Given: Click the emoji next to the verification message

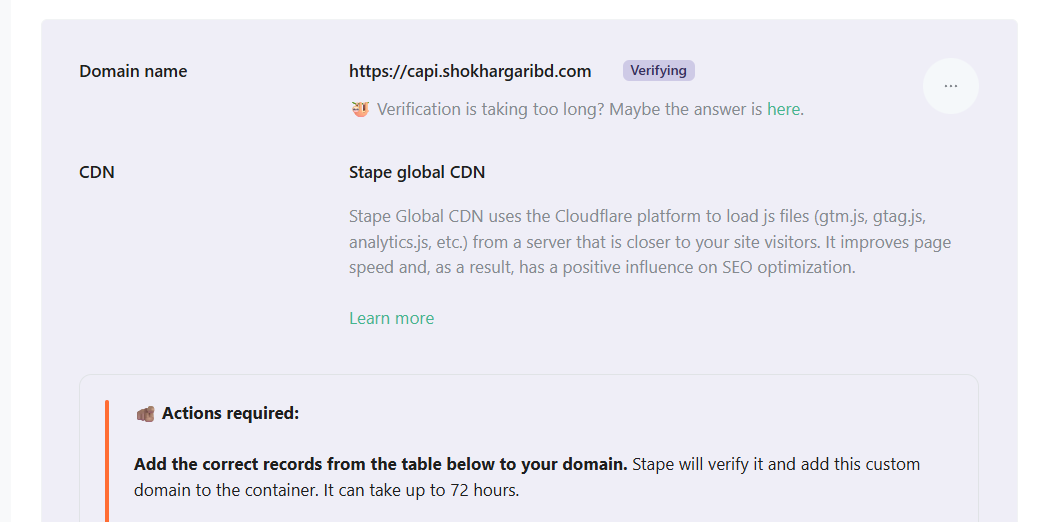Looking at the screenshot, I should [x=361, y=109].
